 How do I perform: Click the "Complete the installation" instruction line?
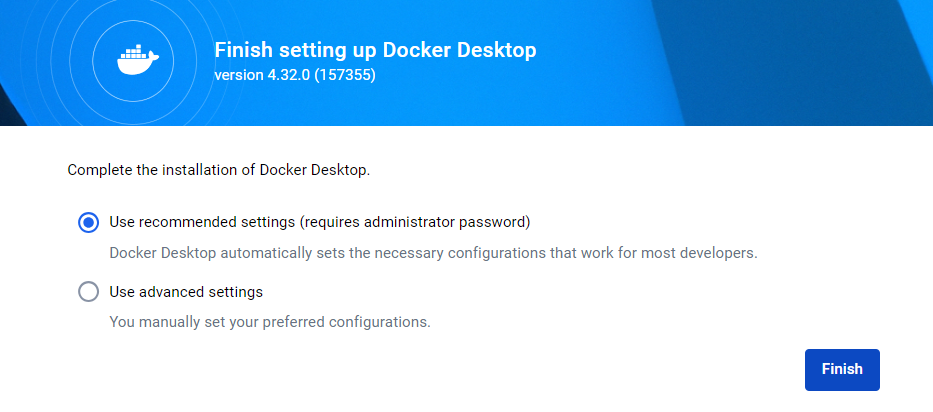(218, 170)
